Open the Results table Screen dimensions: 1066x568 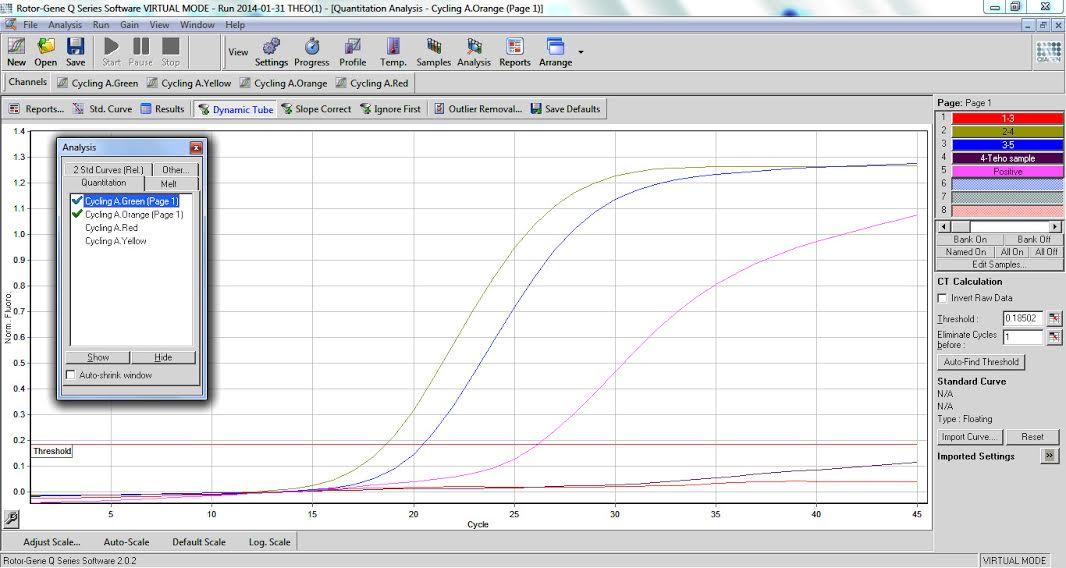[162, 109]
